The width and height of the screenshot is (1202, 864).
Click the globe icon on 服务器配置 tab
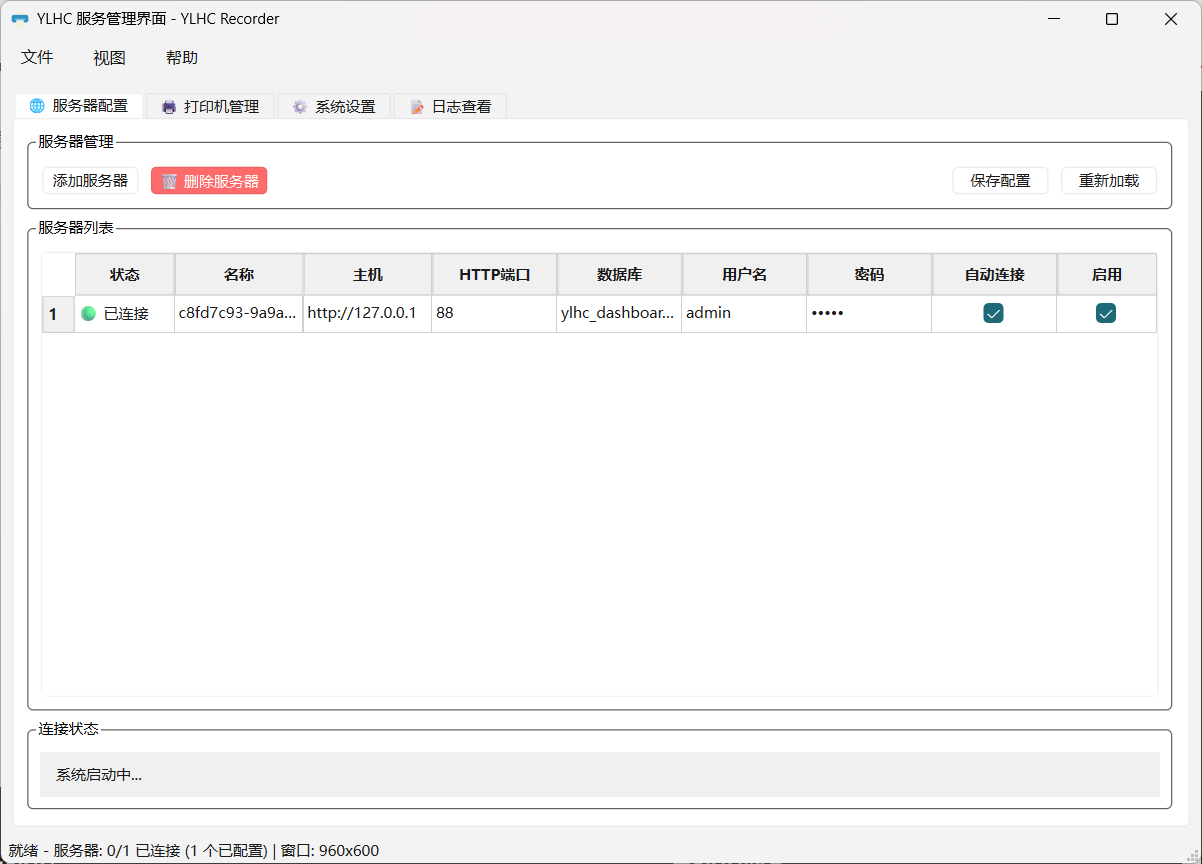pyautogui.click(x=37, y=106)
